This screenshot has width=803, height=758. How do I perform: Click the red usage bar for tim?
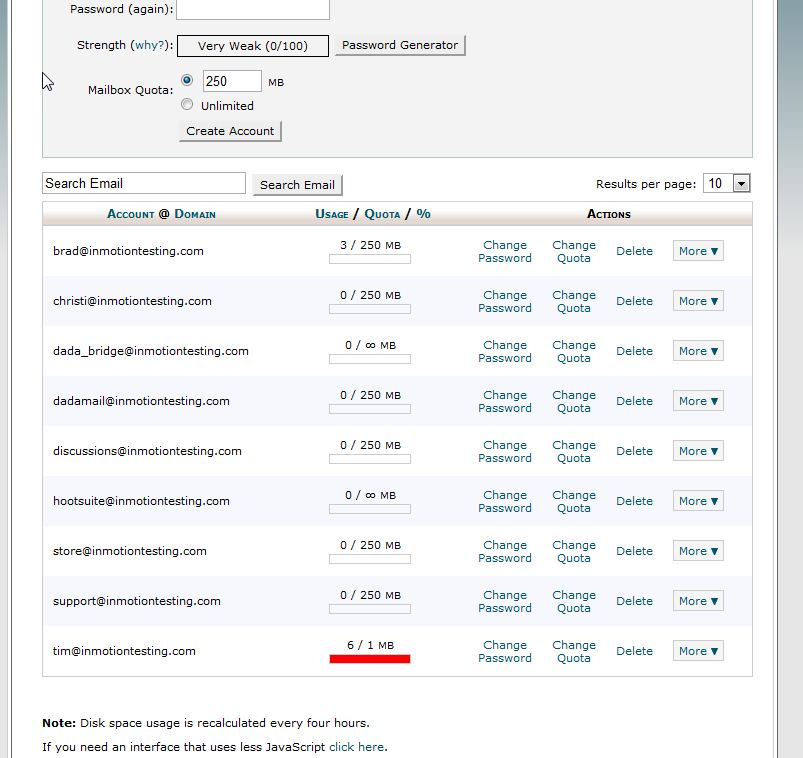coord(370,659)
